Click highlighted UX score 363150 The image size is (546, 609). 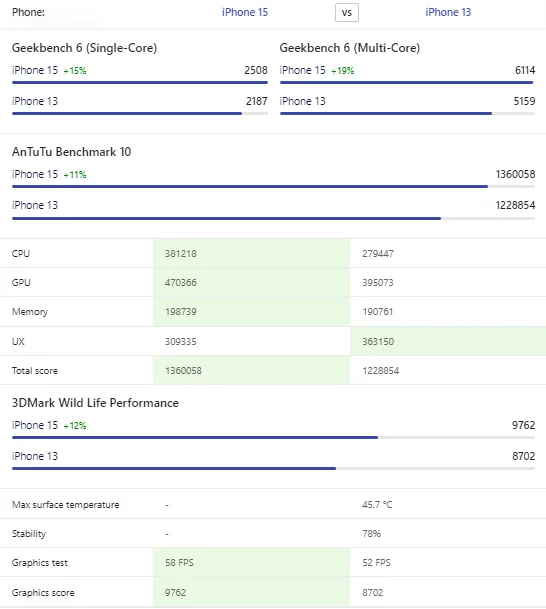[x=378, y=341]
